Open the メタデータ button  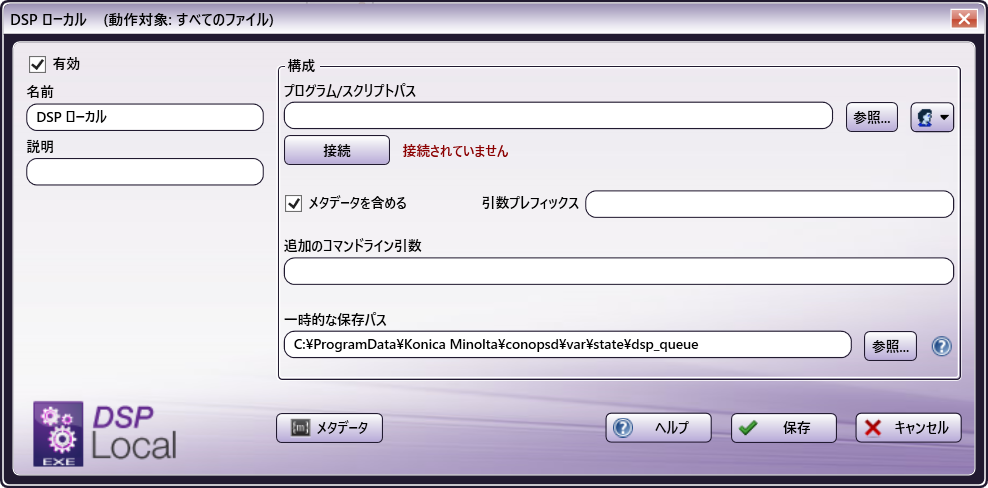point(330,428)
